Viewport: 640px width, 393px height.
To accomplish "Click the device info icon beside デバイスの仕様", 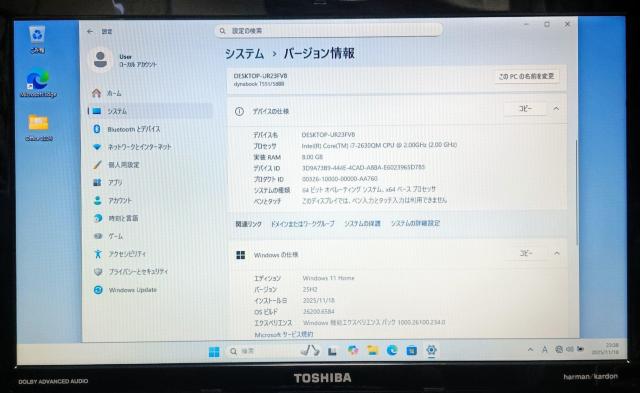I will [240, 111].
